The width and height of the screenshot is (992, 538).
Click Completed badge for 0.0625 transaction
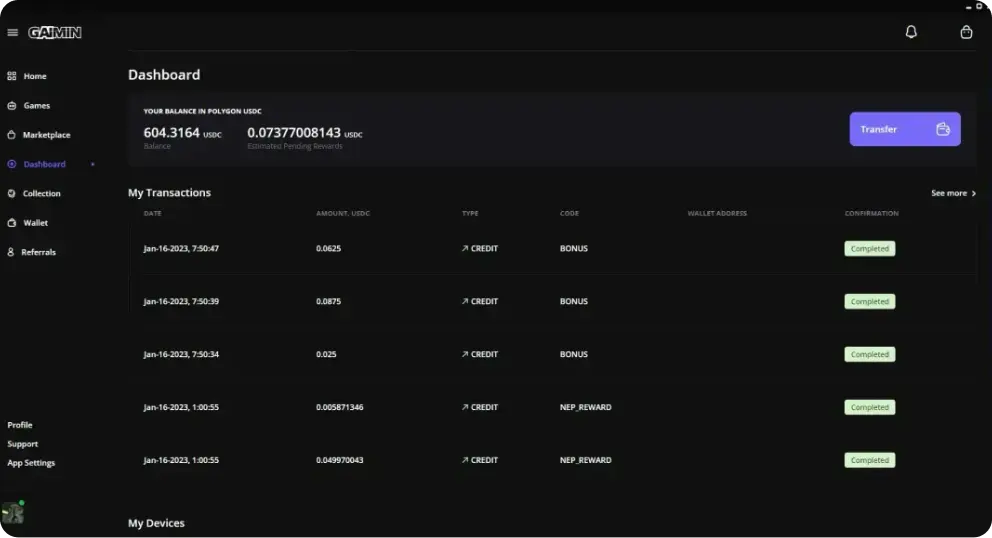tap(869, 248)
